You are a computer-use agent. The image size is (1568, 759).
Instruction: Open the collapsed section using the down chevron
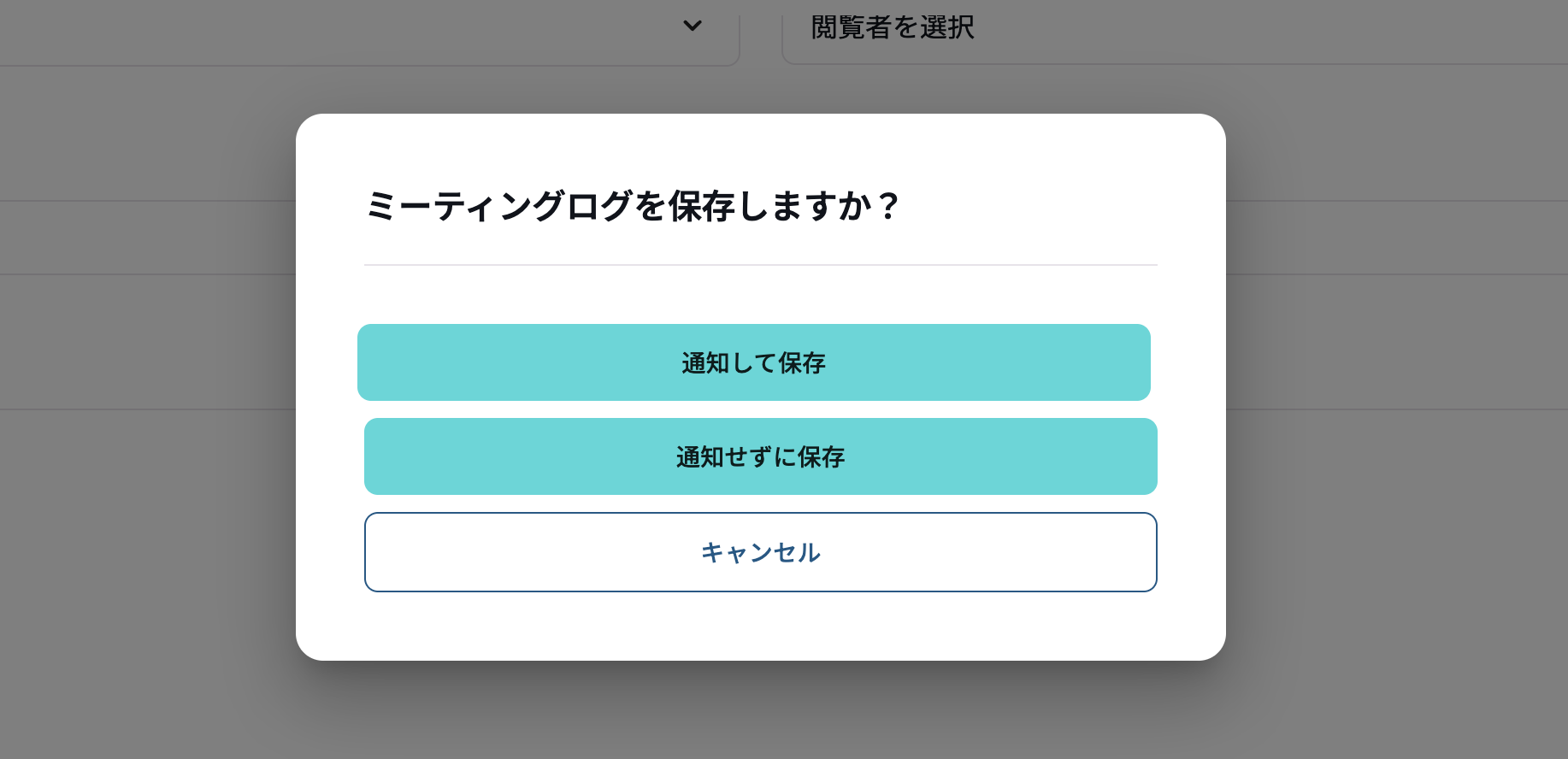click(x=692, y=26)
